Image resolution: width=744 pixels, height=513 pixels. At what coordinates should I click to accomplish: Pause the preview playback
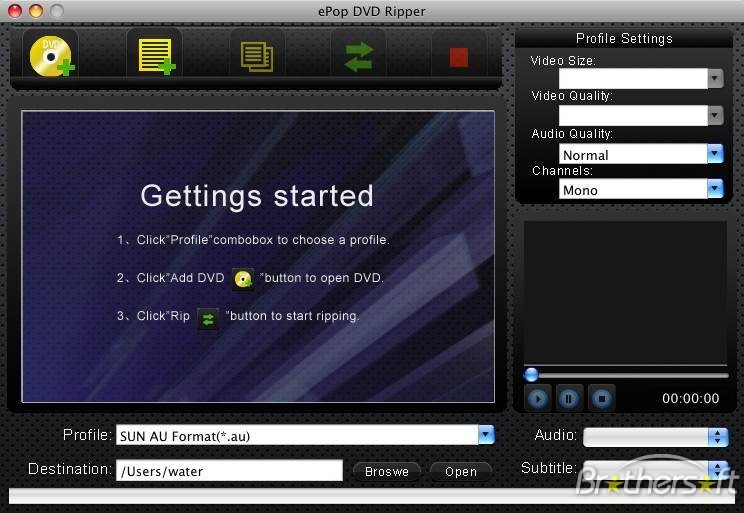568,399
